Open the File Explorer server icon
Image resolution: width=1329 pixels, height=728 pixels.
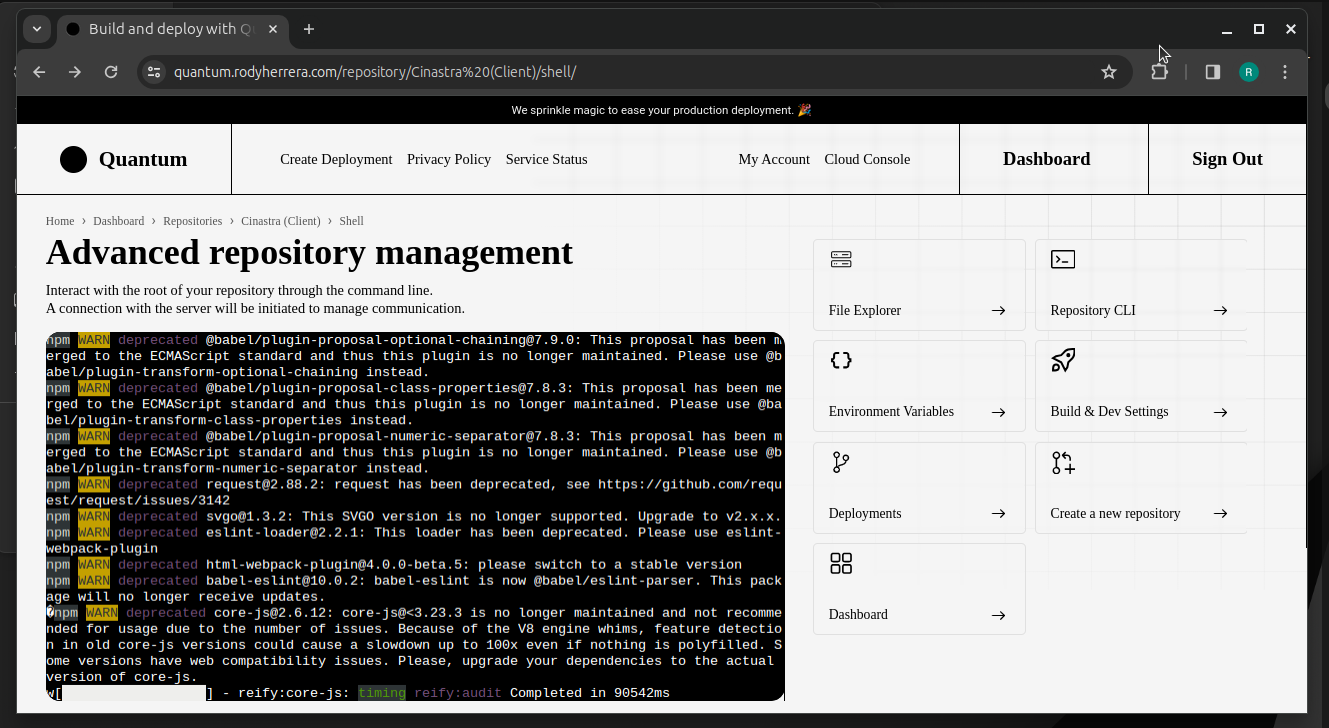tap(841, 260)
